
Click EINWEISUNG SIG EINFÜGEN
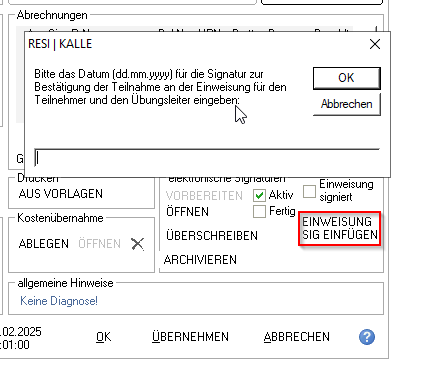[x=340, y=229]
